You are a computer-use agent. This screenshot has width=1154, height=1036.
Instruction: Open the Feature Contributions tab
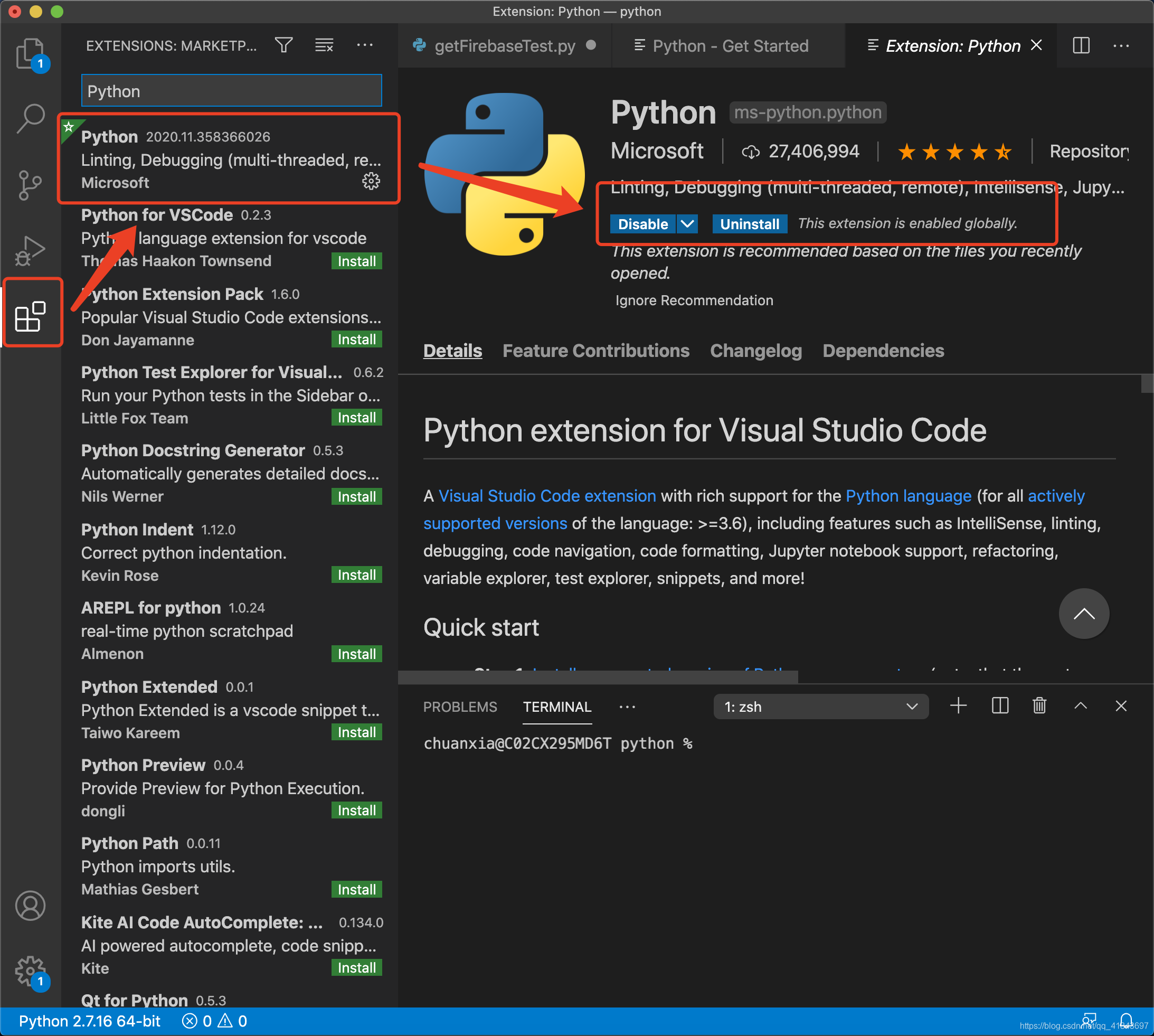click(x=596, y=351)
